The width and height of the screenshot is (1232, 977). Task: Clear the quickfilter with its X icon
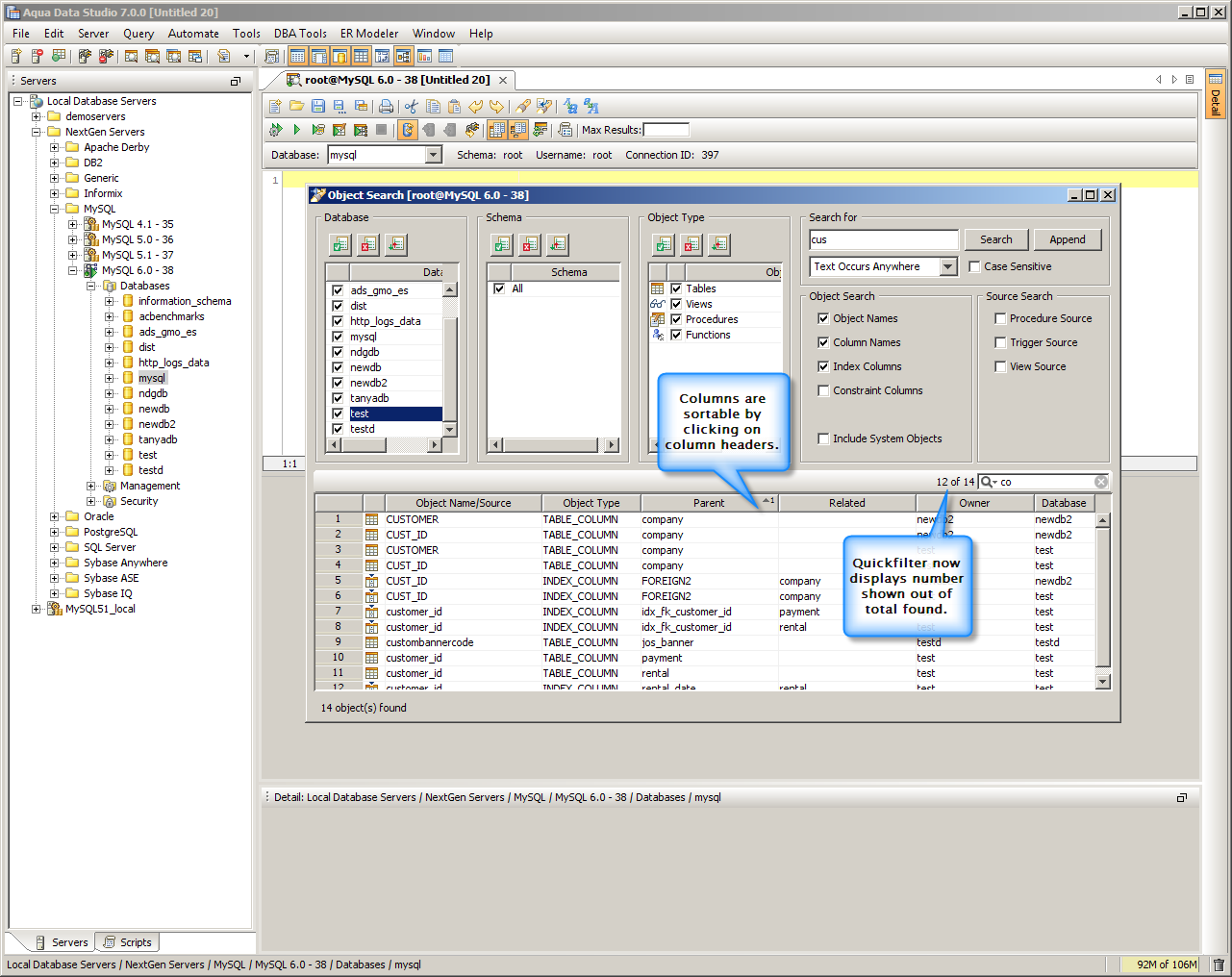(1101, 482)
